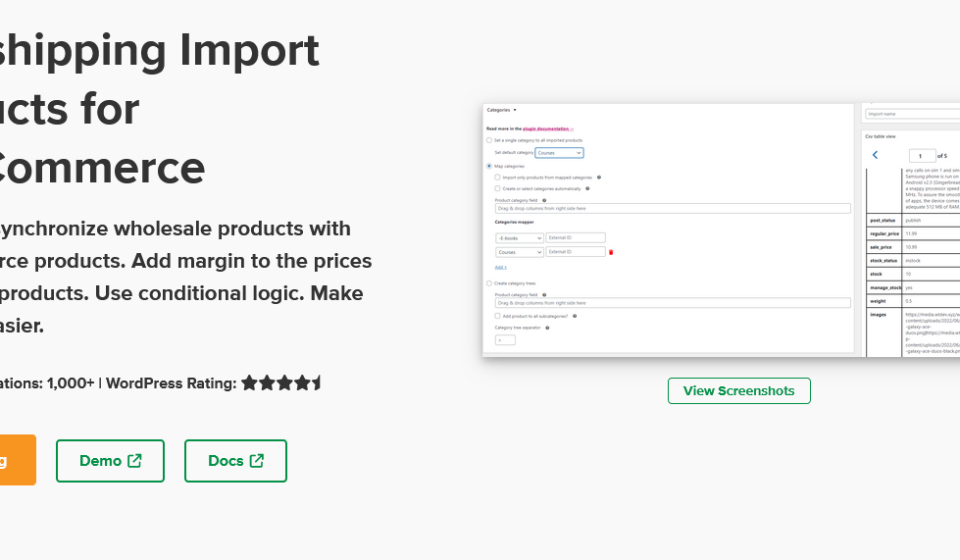Viewport: 960px width, 560px height.
Task: Click the blue previous-page arrow in Csv table view
Action: click(x=875, y=155)
